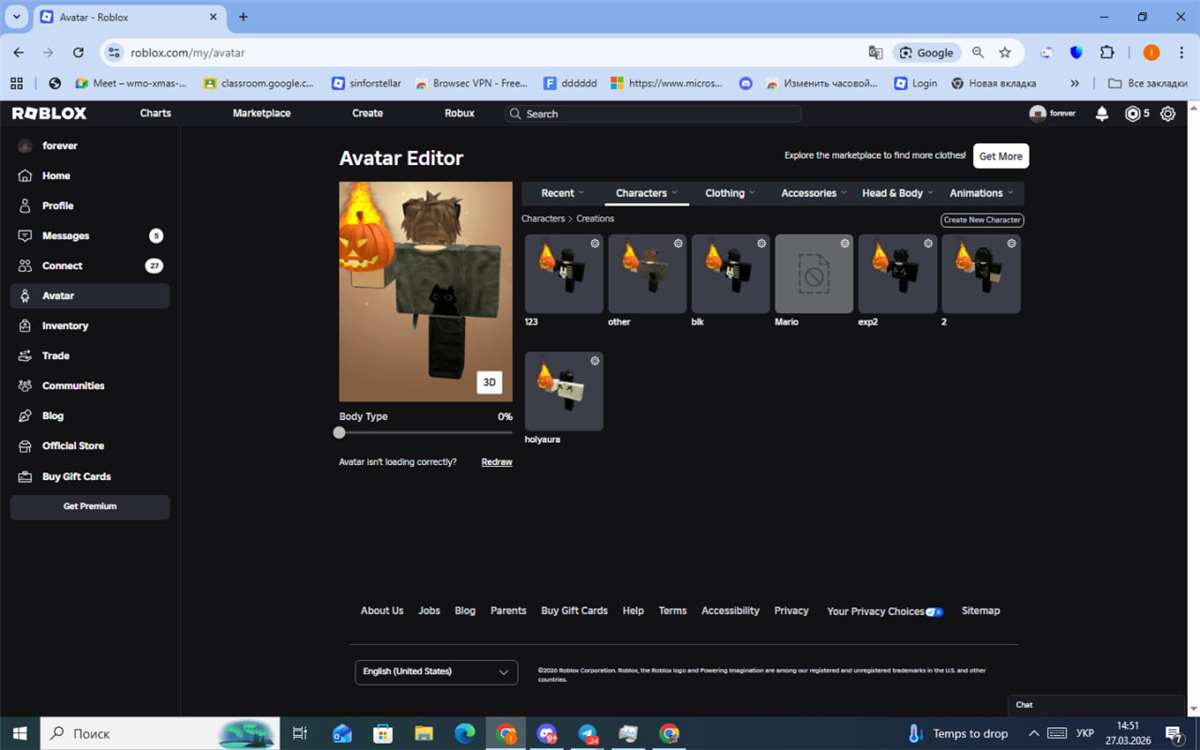This screenshot has height=750, width=1200.
Task: Open the English (United States) language selector
Action: 435,671
